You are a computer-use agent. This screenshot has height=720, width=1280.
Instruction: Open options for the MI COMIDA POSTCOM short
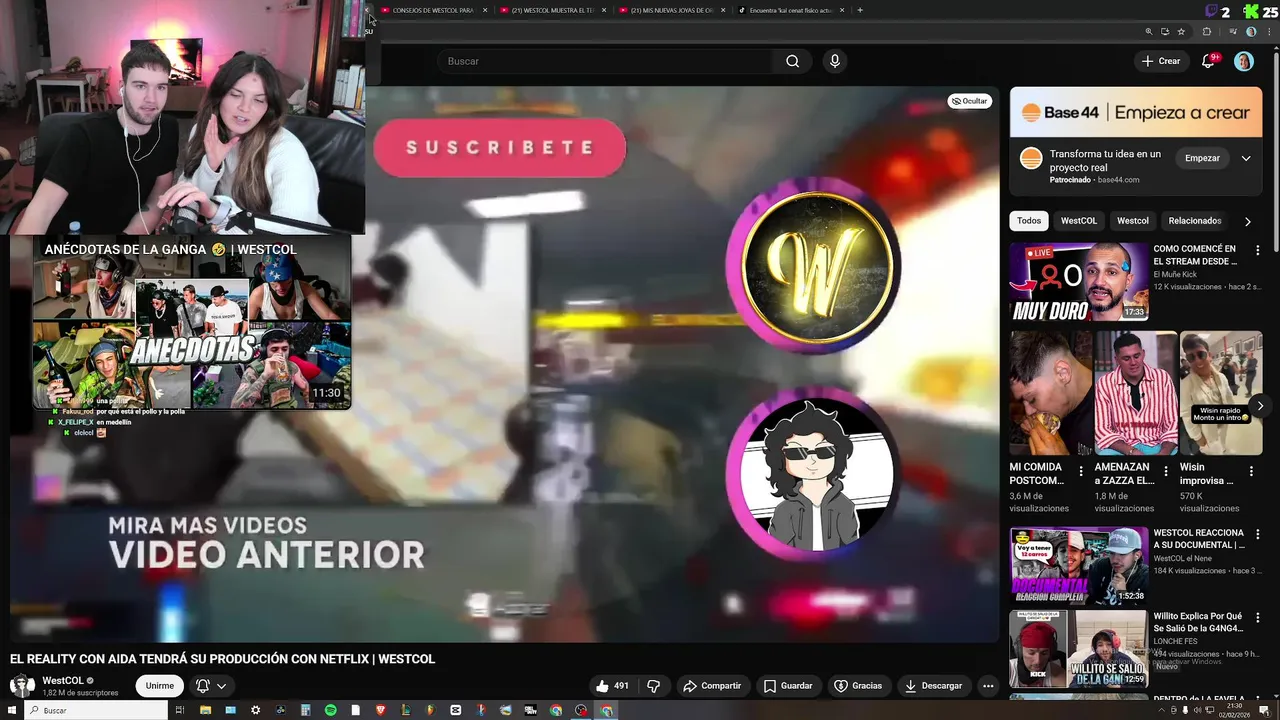[x=1081, y=470]
